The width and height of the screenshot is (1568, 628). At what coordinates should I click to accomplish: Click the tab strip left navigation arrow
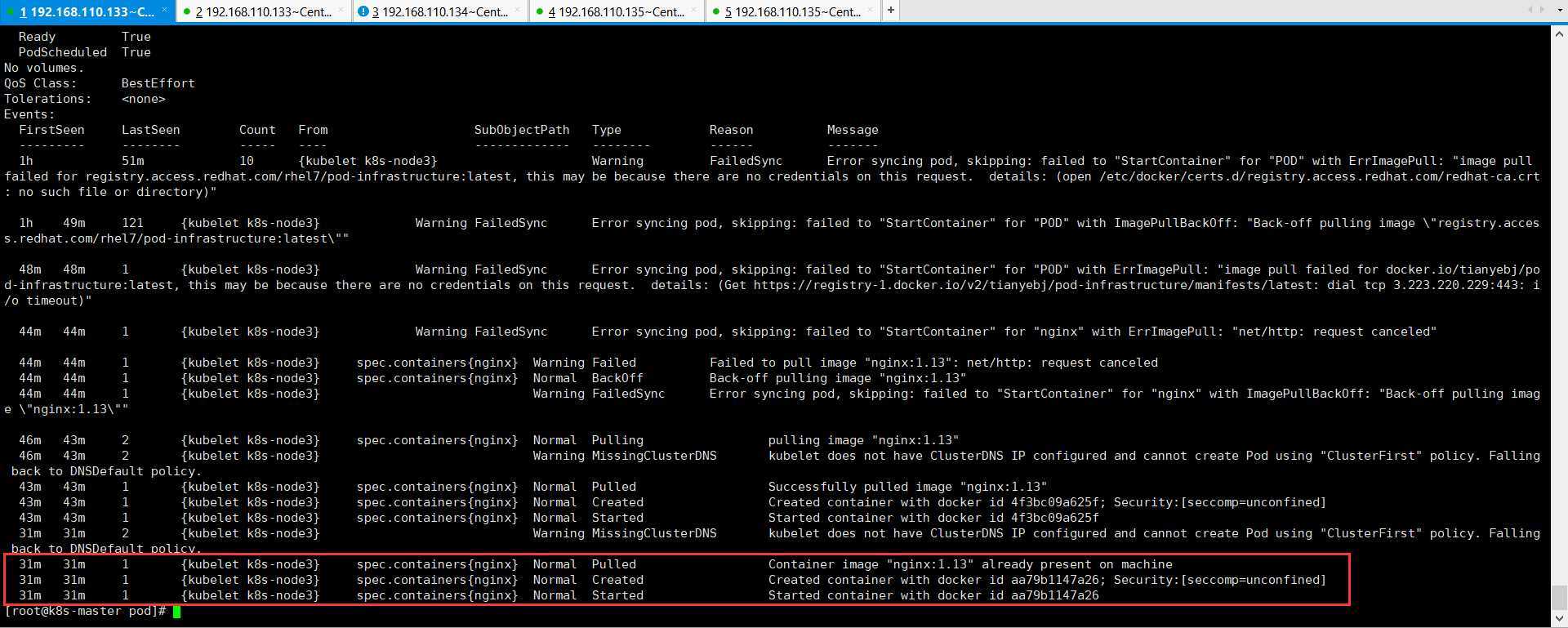(1530, 11)
